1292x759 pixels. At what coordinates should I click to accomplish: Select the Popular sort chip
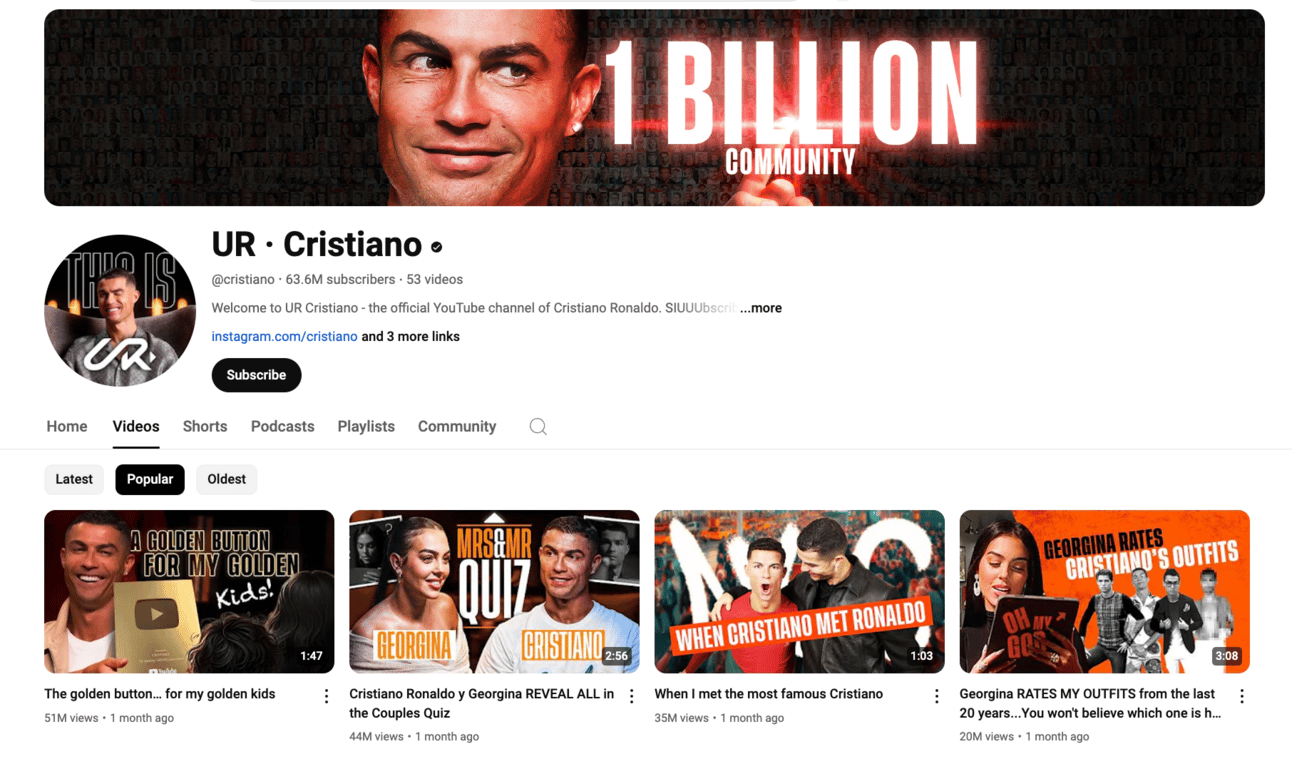tap(150, 479)
